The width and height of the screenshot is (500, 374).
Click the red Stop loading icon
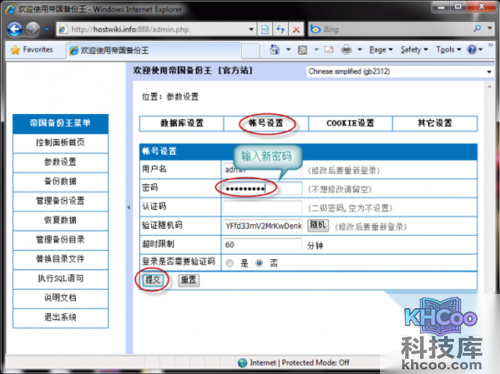click(296, 29)
